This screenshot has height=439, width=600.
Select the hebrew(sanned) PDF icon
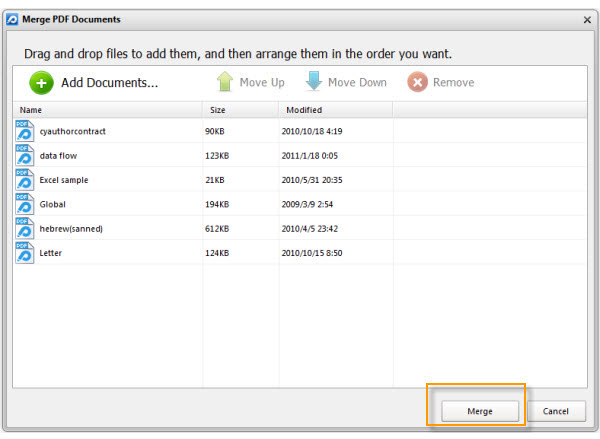tap(24, 228)
